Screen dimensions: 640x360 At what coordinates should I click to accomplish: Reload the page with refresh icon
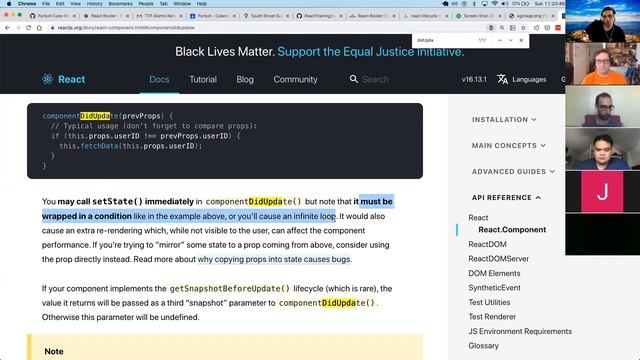(x=29, y=28)
